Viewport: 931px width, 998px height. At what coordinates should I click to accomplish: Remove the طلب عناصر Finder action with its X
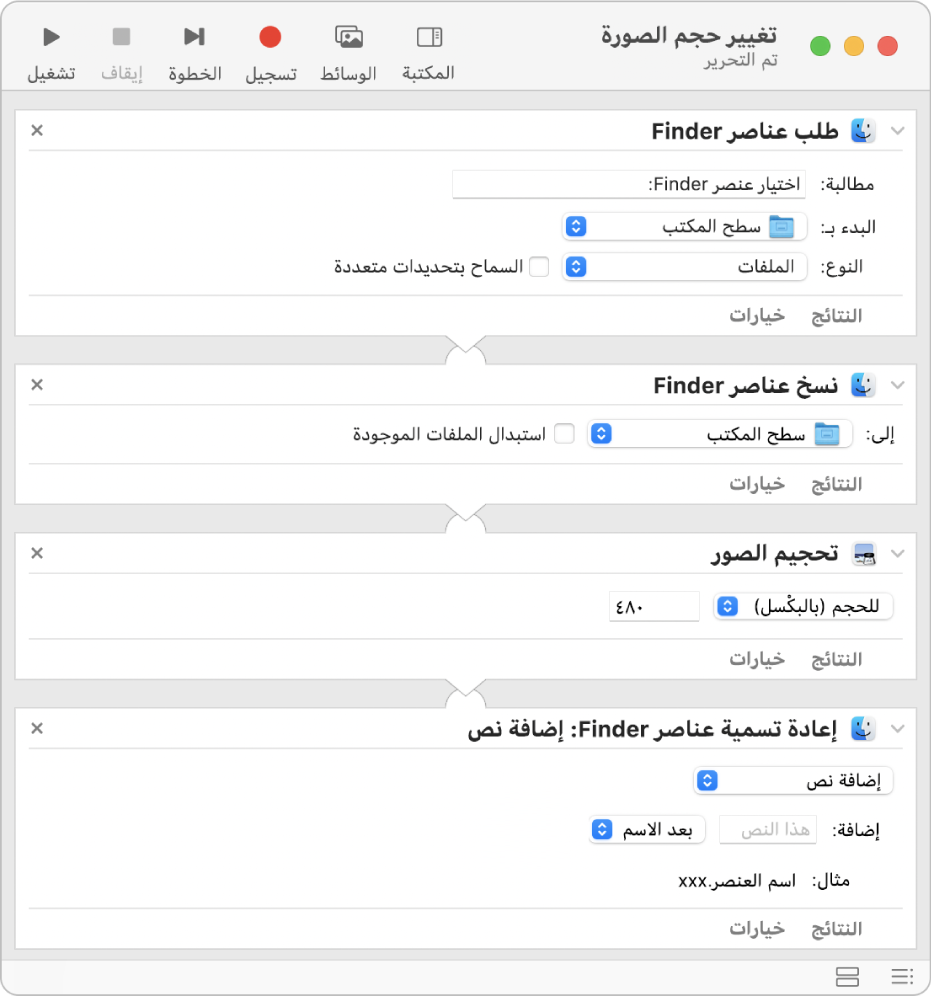tap(37, 130)
